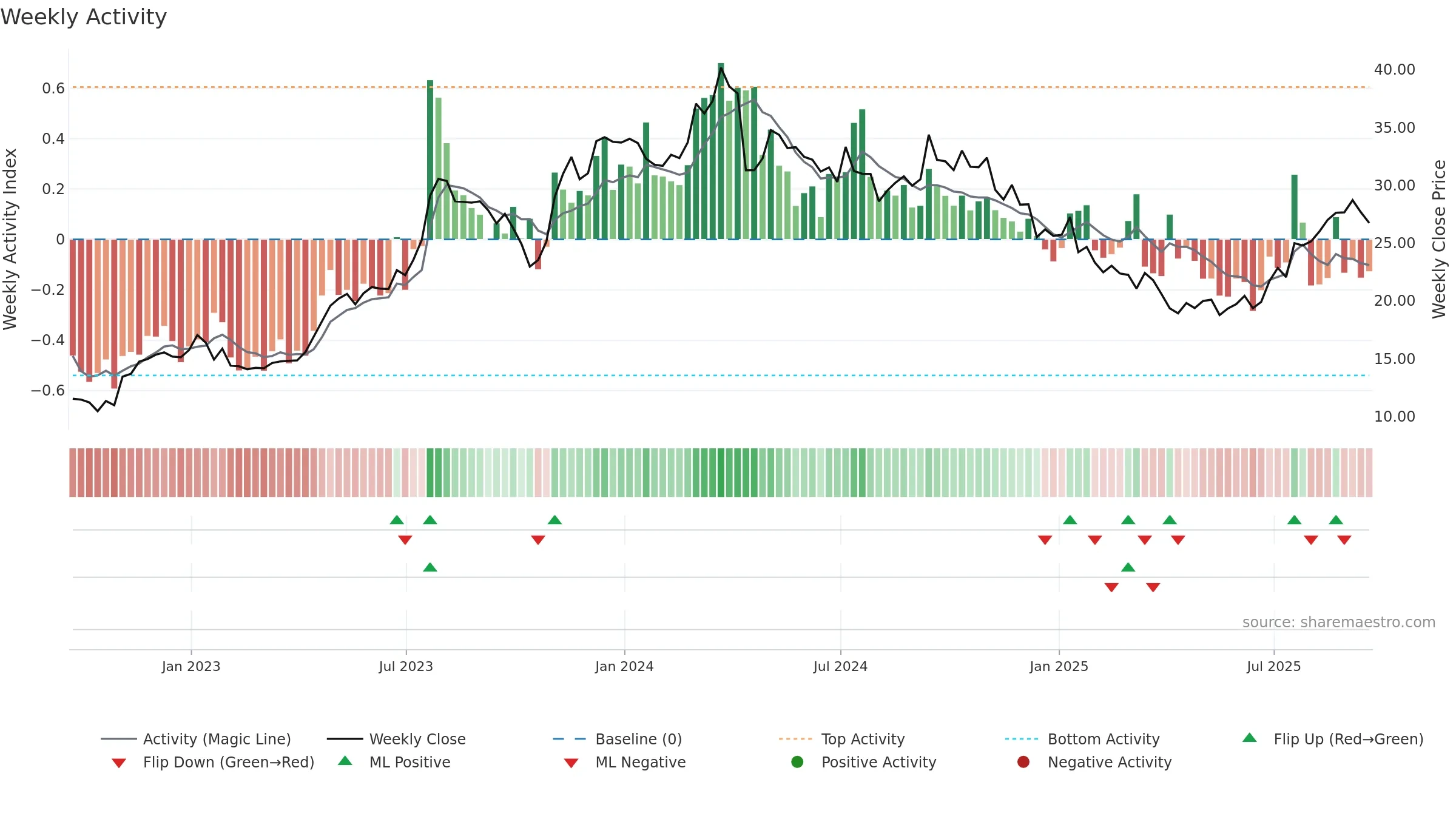Click the last flip-up marker after Jul 2025
The height and width of the screenshot is (819, 1456).
1336,520
